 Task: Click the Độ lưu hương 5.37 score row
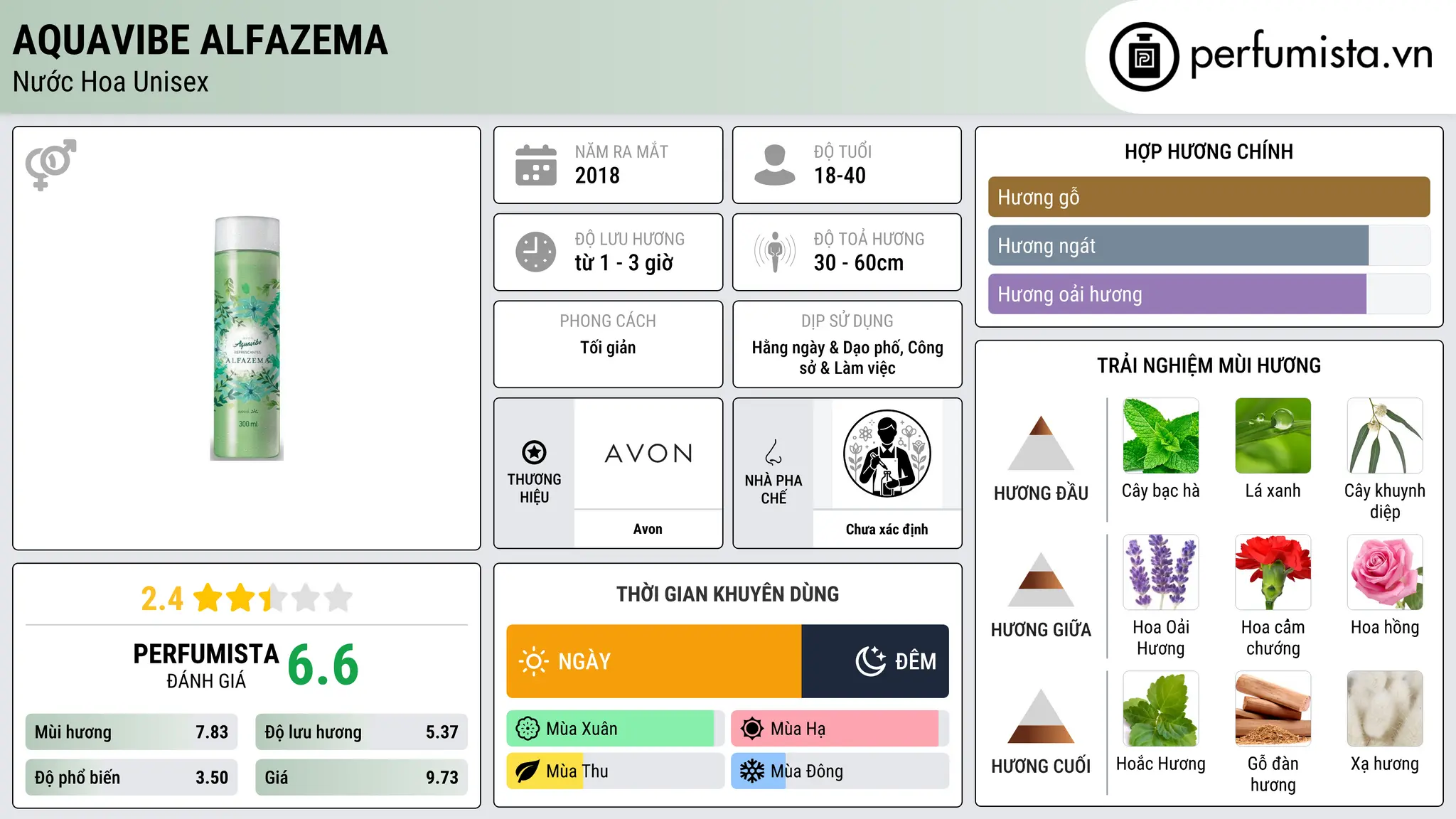click(362, 732)
